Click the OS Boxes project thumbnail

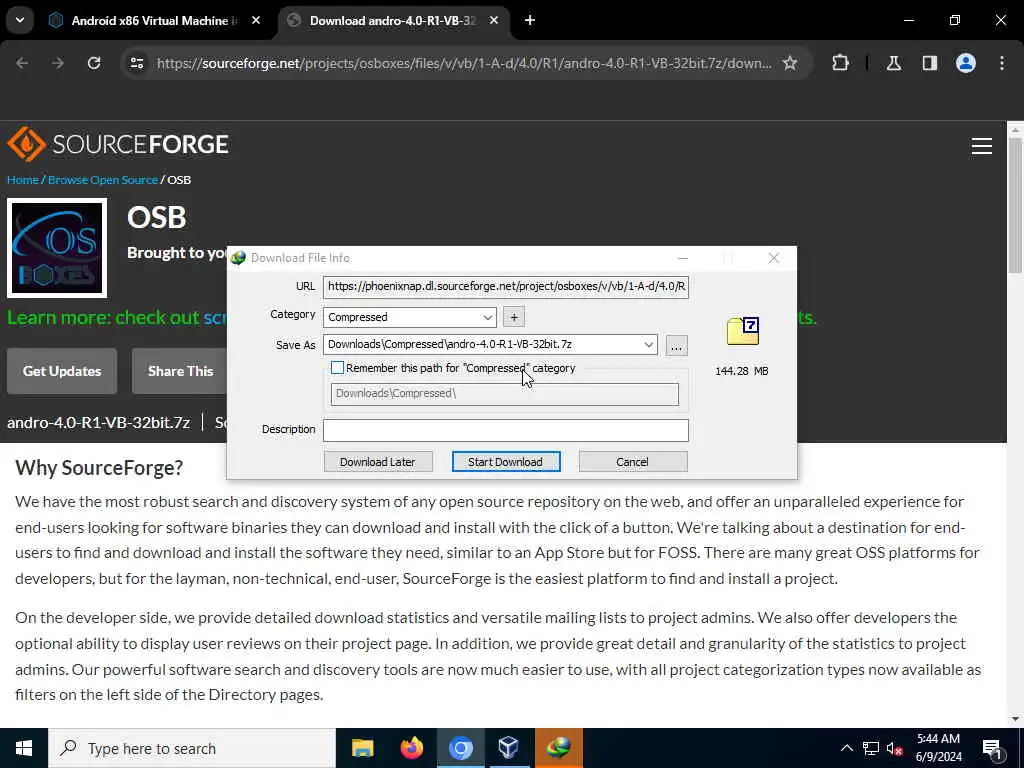(57, 248)
